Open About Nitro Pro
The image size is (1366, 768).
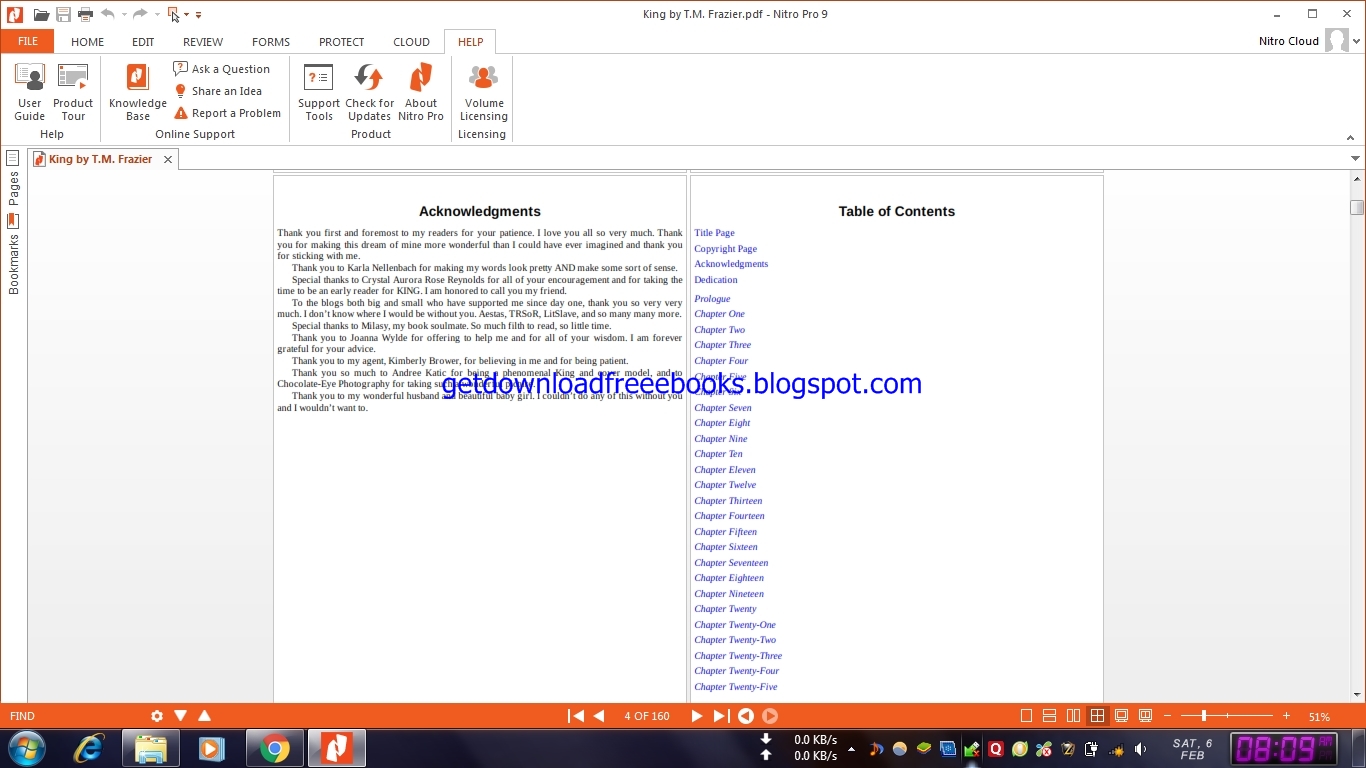pos(421,92)
